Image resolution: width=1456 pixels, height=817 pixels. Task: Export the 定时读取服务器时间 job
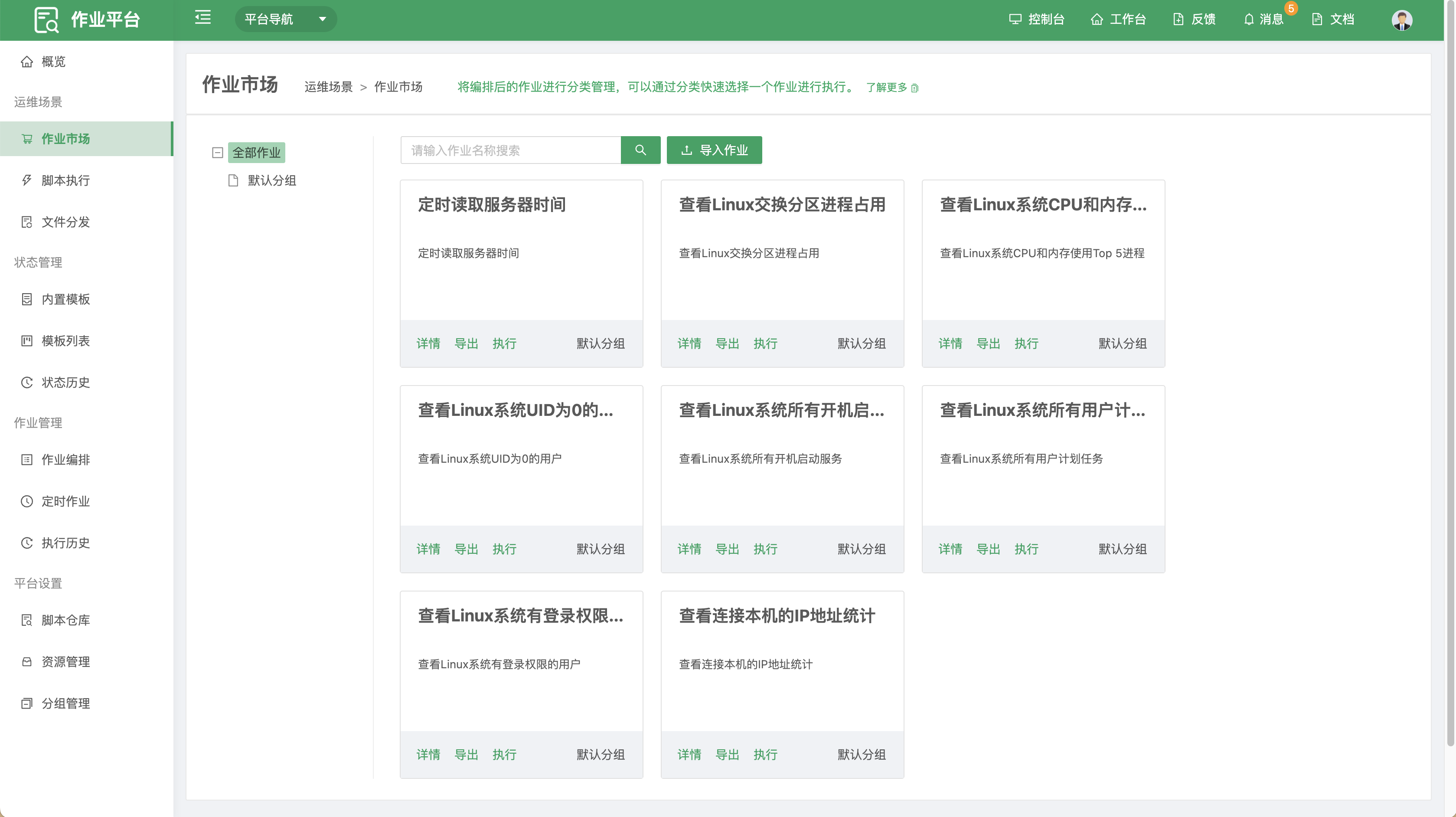coord(466,344)
